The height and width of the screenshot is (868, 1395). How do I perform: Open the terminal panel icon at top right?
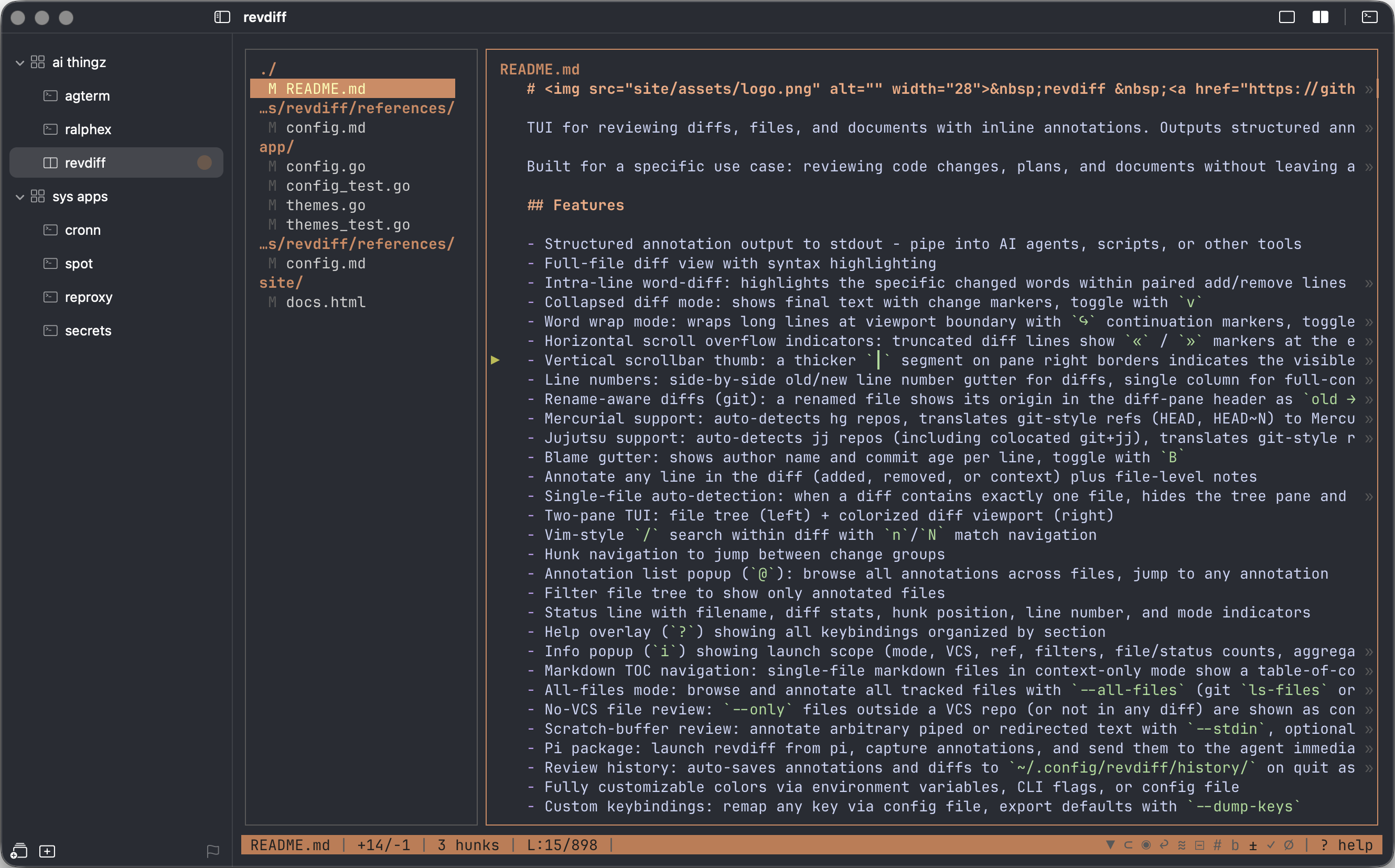[x=1369, y=17]
